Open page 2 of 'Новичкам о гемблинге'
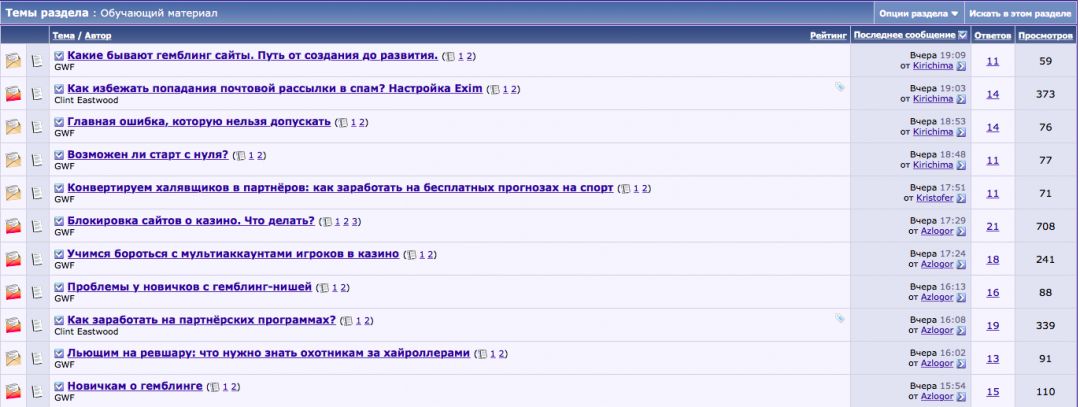Image resolution: width=1080 pixels, height=407 pixels. point(233,387)
